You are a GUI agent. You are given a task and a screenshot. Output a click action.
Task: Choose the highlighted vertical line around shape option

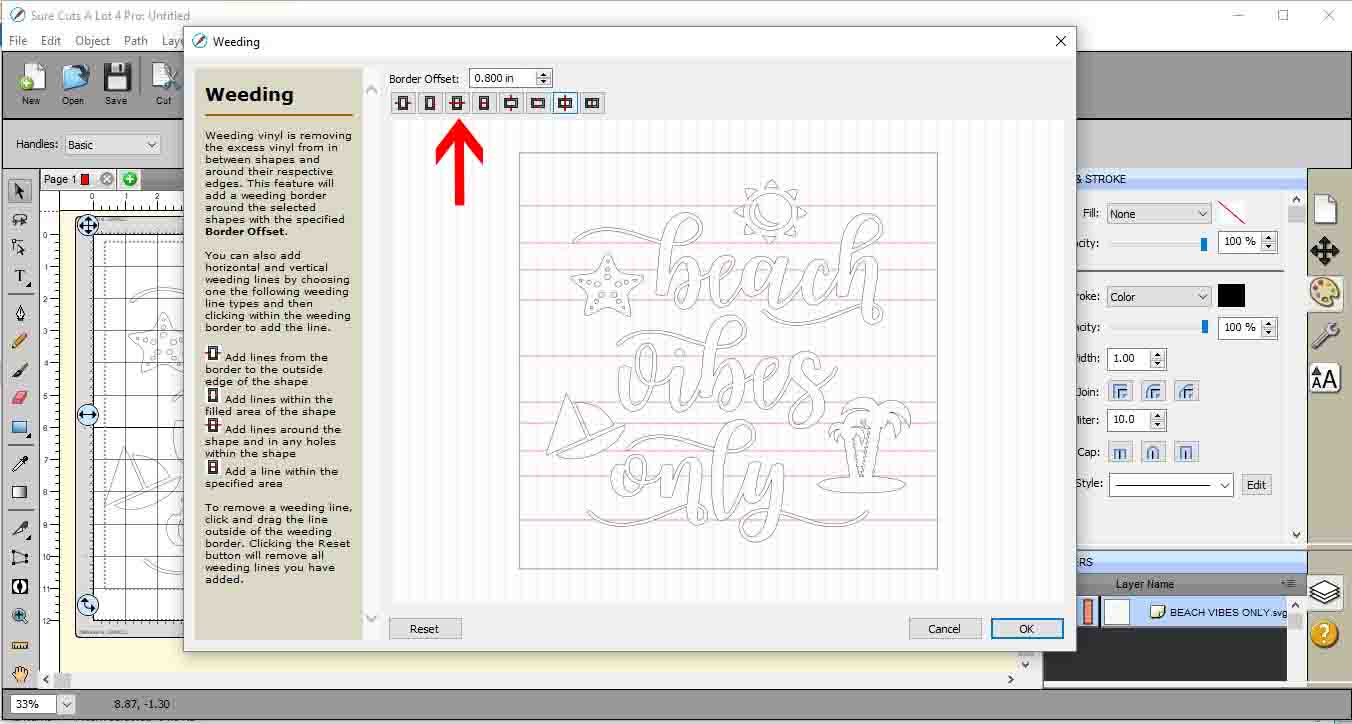[565, 103]
